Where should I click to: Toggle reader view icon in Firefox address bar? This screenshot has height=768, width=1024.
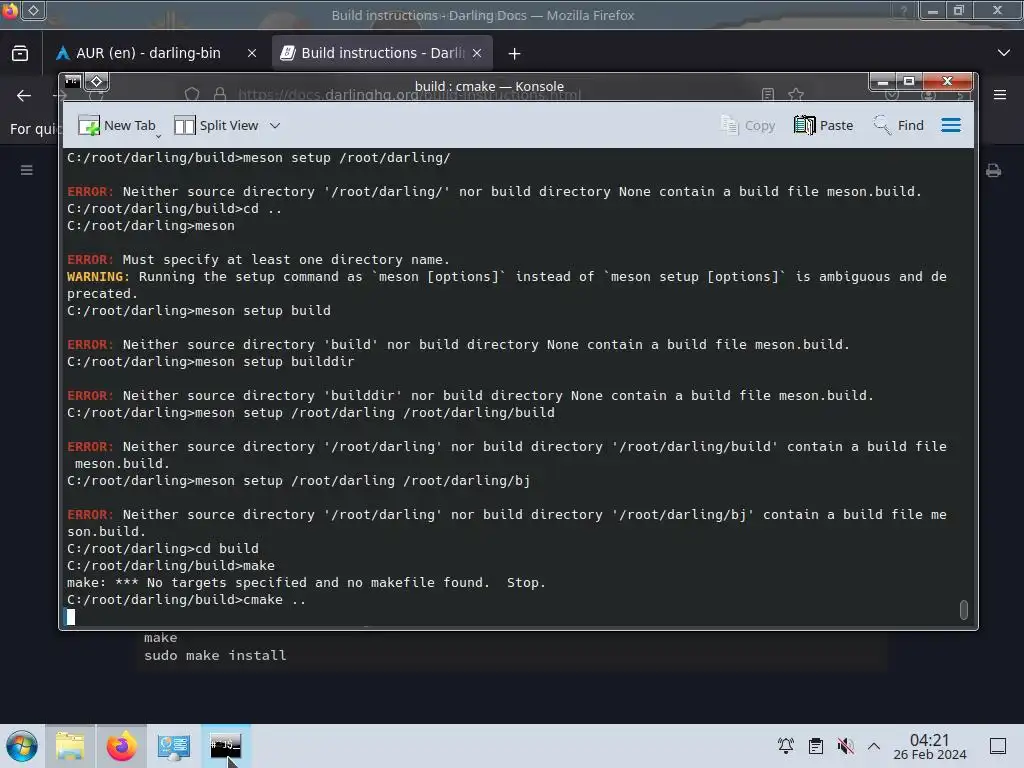pos(768,95)
